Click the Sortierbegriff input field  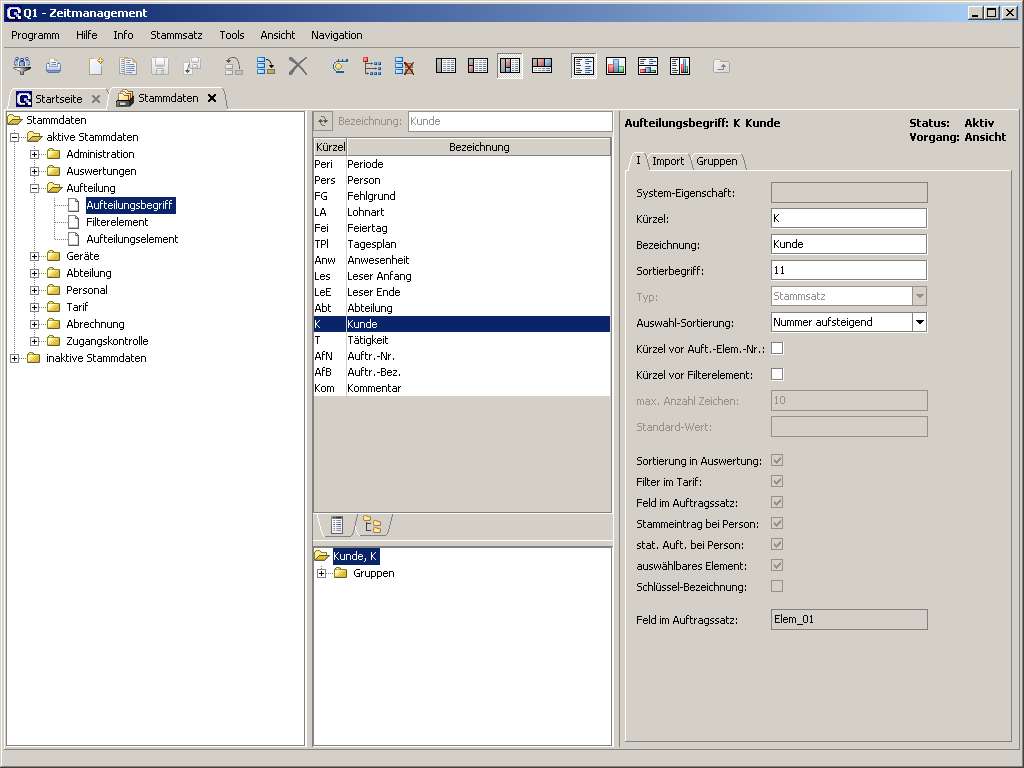point(848,270)
